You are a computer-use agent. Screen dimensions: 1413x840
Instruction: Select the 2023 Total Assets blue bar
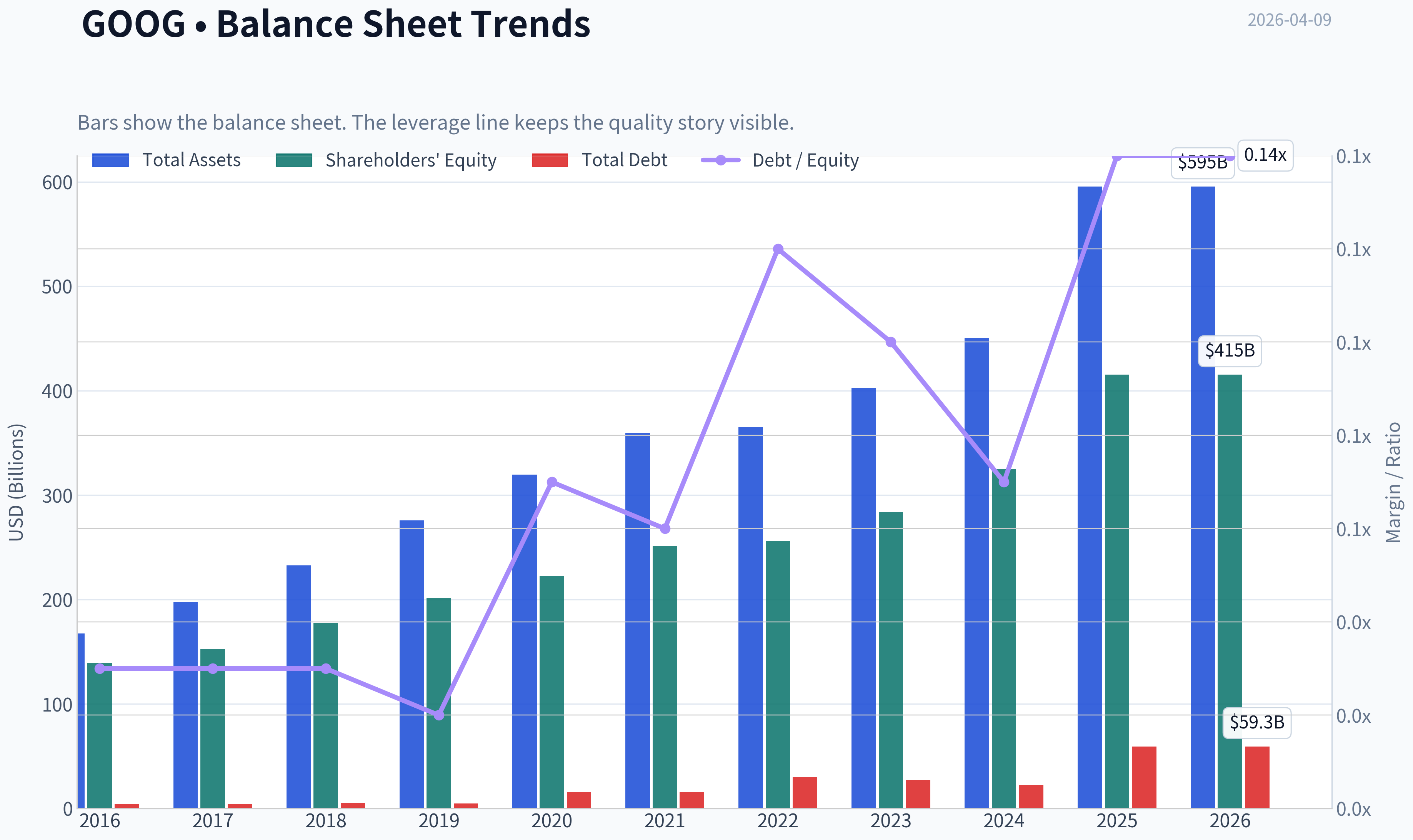(863, 598)
